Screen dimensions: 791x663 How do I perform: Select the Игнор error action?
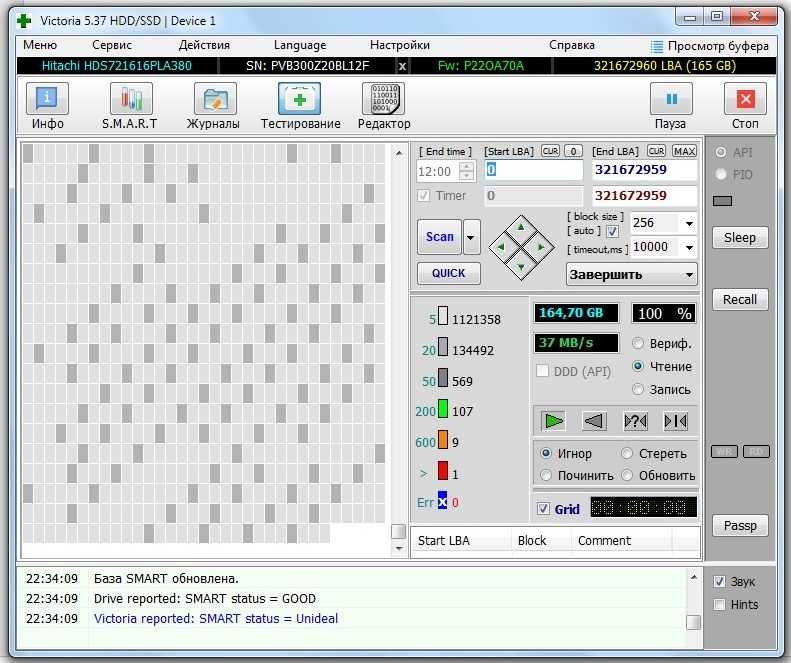tap(546, 453)
